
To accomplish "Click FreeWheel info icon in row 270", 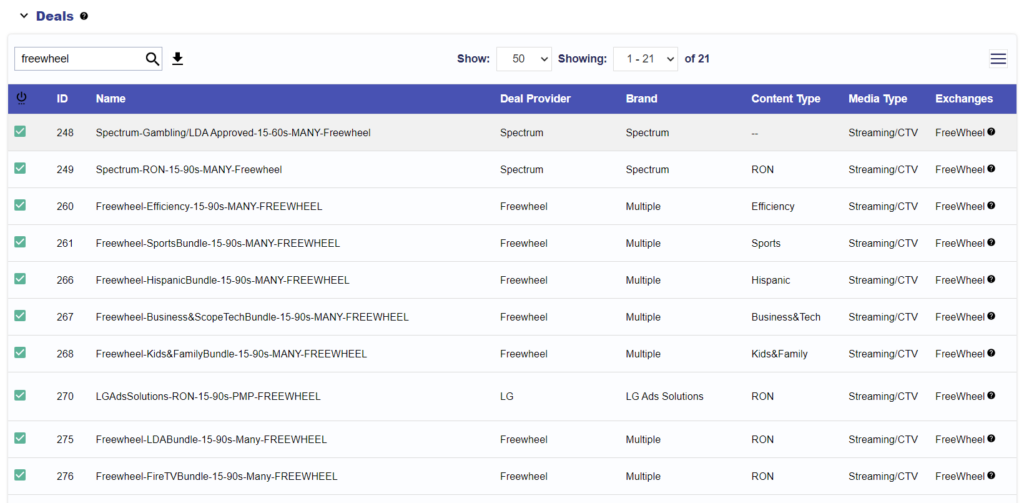I will pyautogui.click(x=991, y=395).
